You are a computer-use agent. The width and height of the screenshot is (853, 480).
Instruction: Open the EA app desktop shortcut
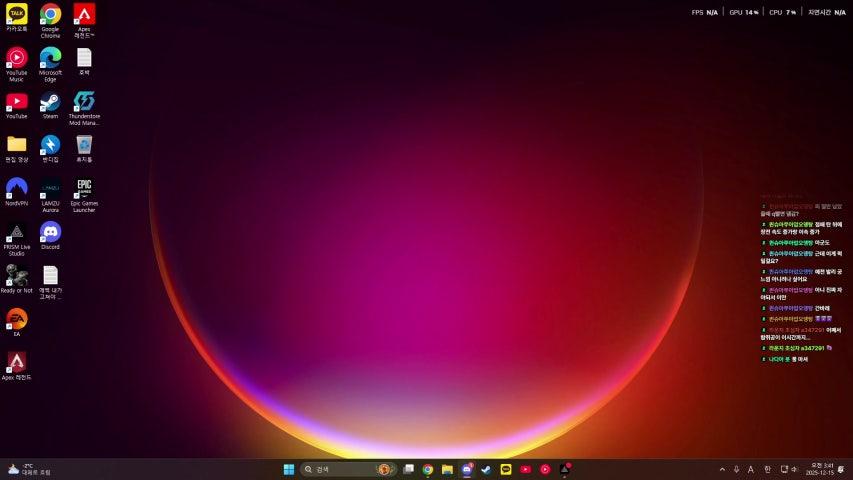pos(17,319)
